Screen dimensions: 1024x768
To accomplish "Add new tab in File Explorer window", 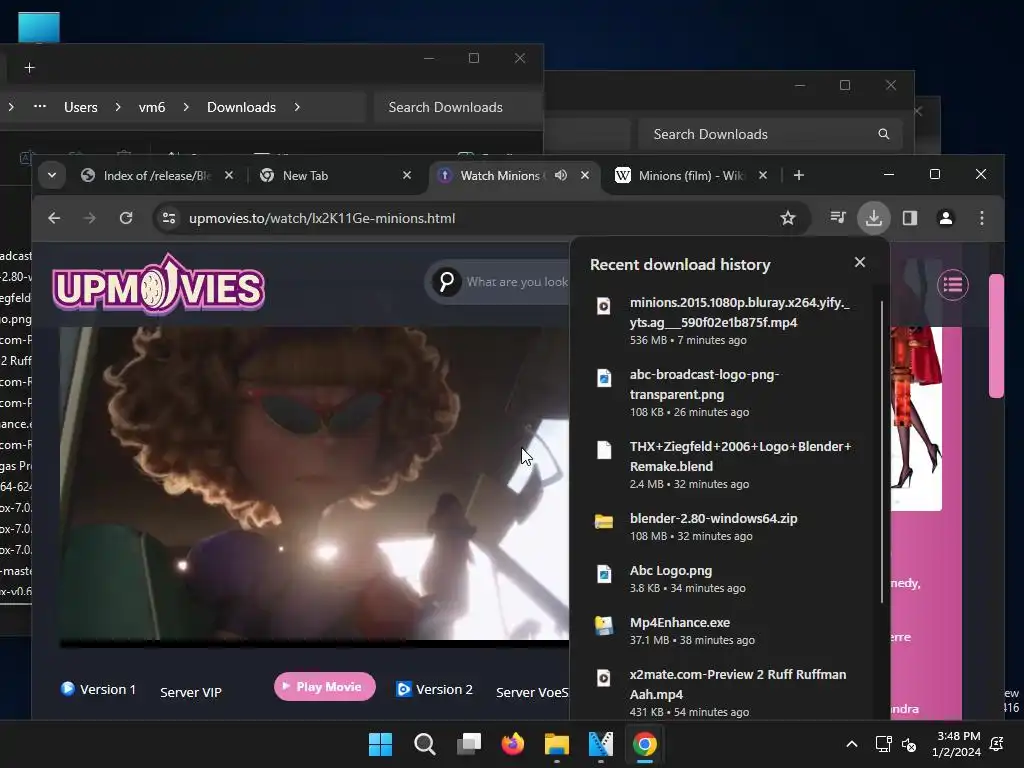I will [29, 68].
